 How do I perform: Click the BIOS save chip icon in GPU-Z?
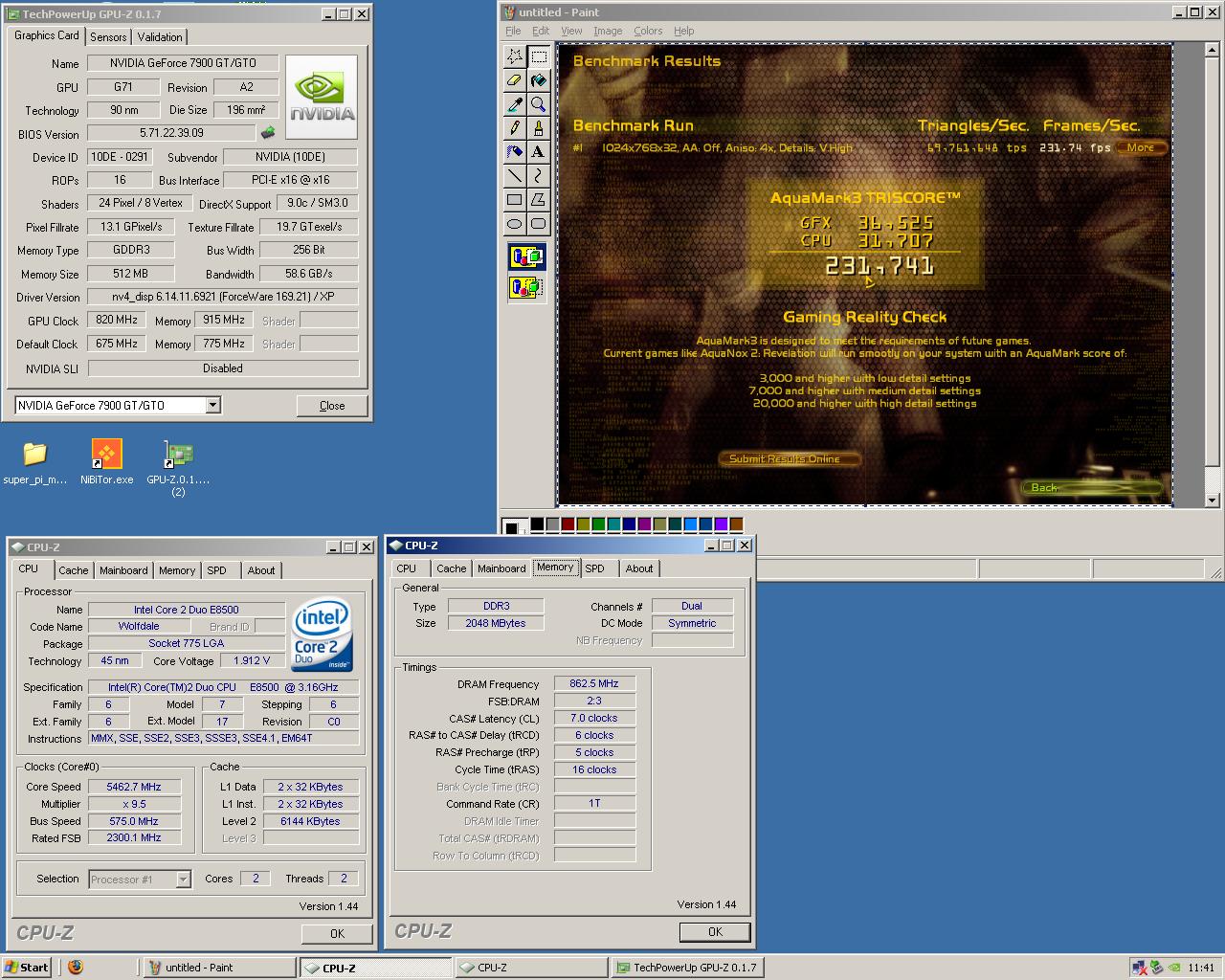tap(268, 133)
